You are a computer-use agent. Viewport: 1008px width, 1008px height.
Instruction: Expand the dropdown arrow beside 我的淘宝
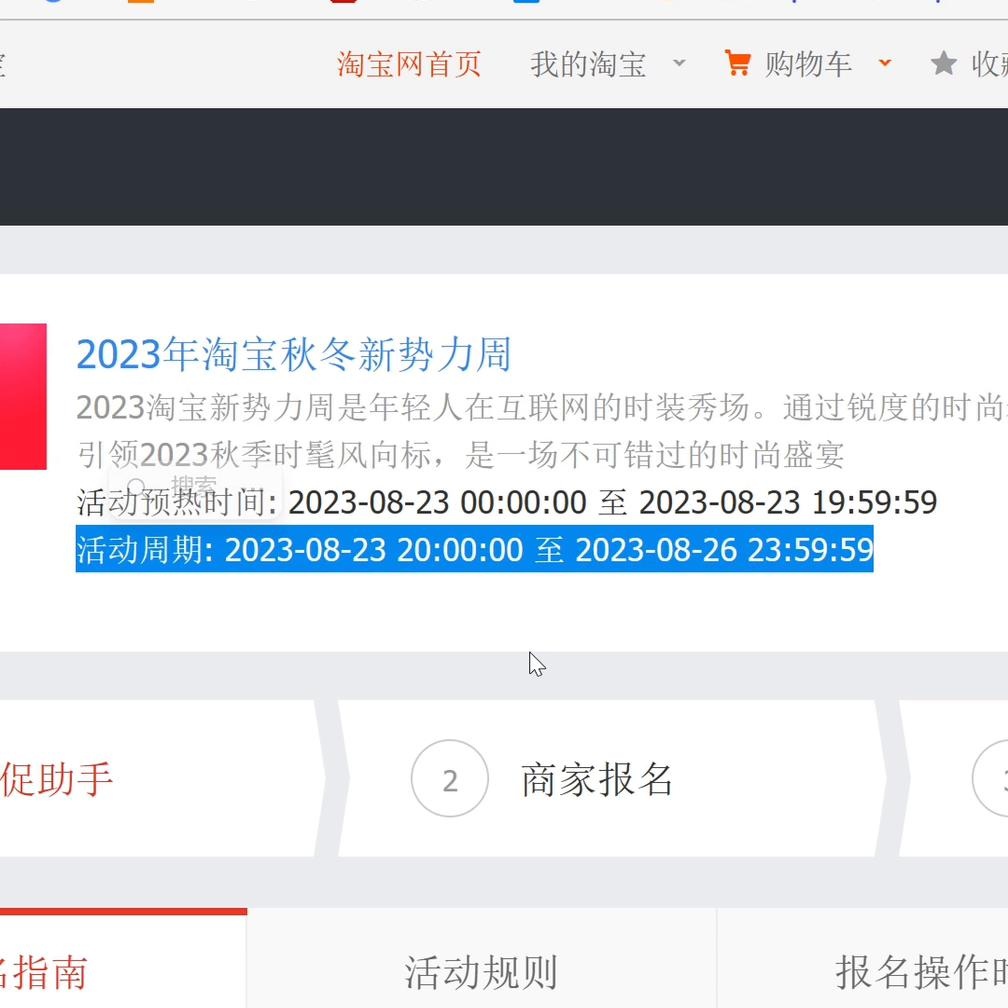[x=679, y=63]
